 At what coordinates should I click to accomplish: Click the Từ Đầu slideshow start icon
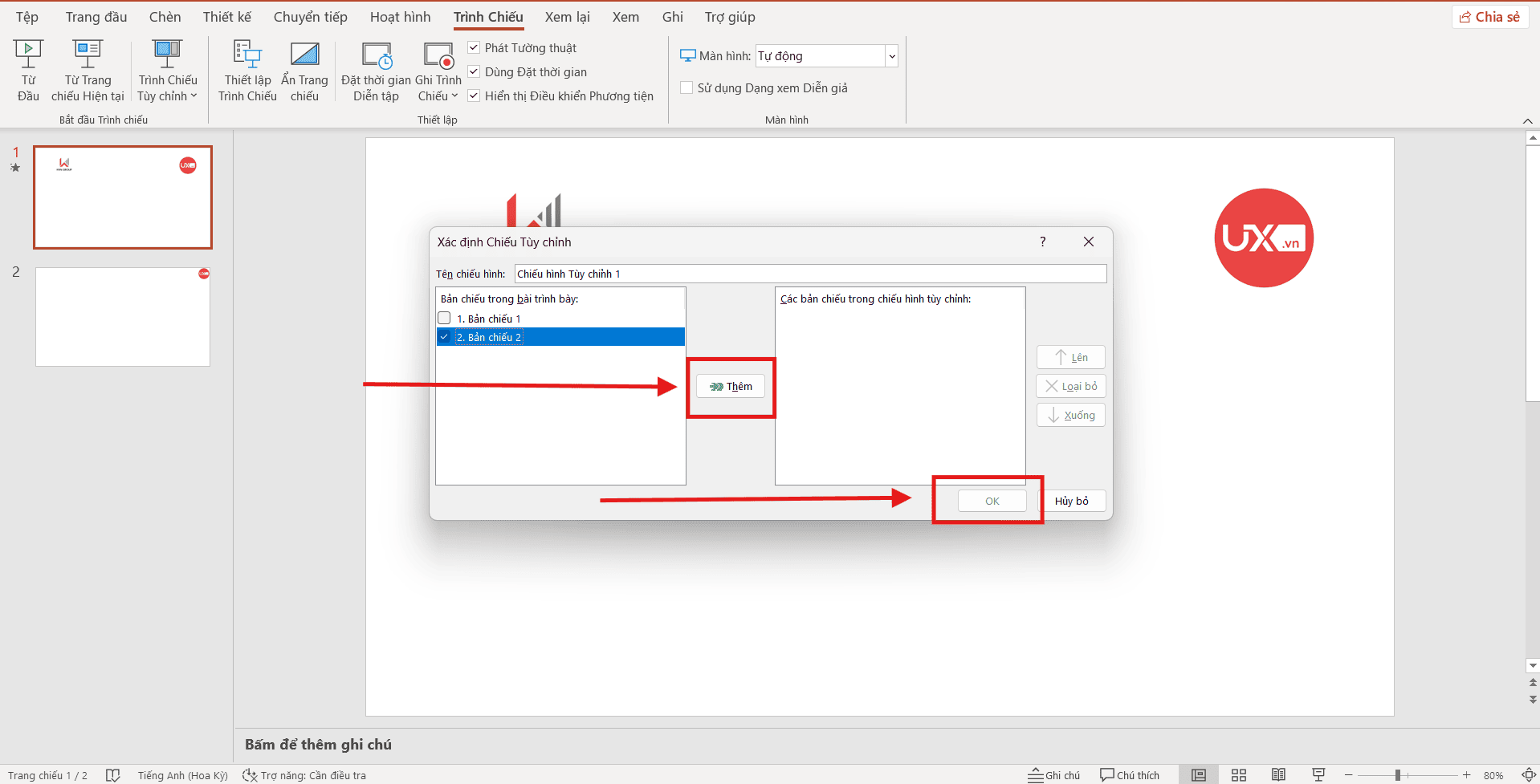pyautogui.click(x=28, y=56)
